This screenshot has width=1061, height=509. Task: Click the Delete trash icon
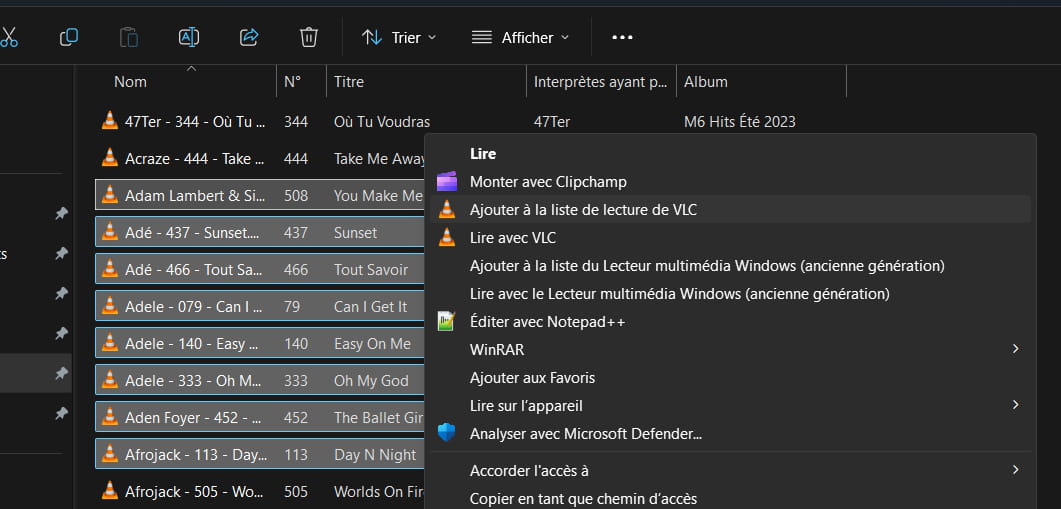[309, 37]
